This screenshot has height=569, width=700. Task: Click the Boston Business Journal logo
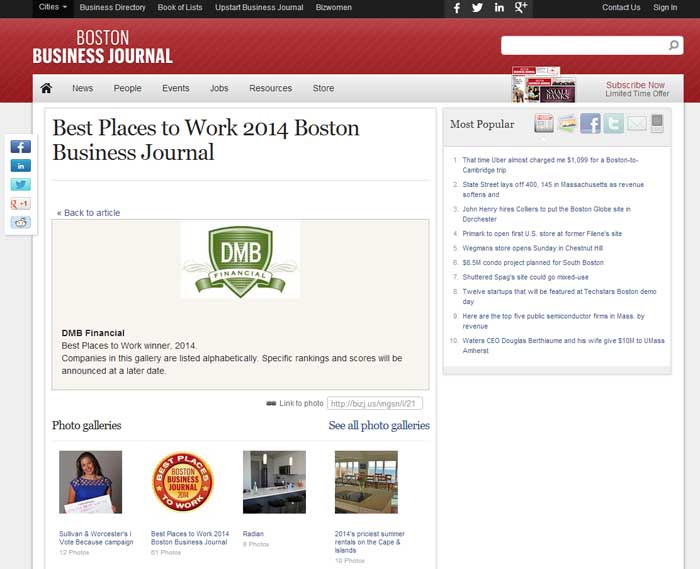[102, 47]
